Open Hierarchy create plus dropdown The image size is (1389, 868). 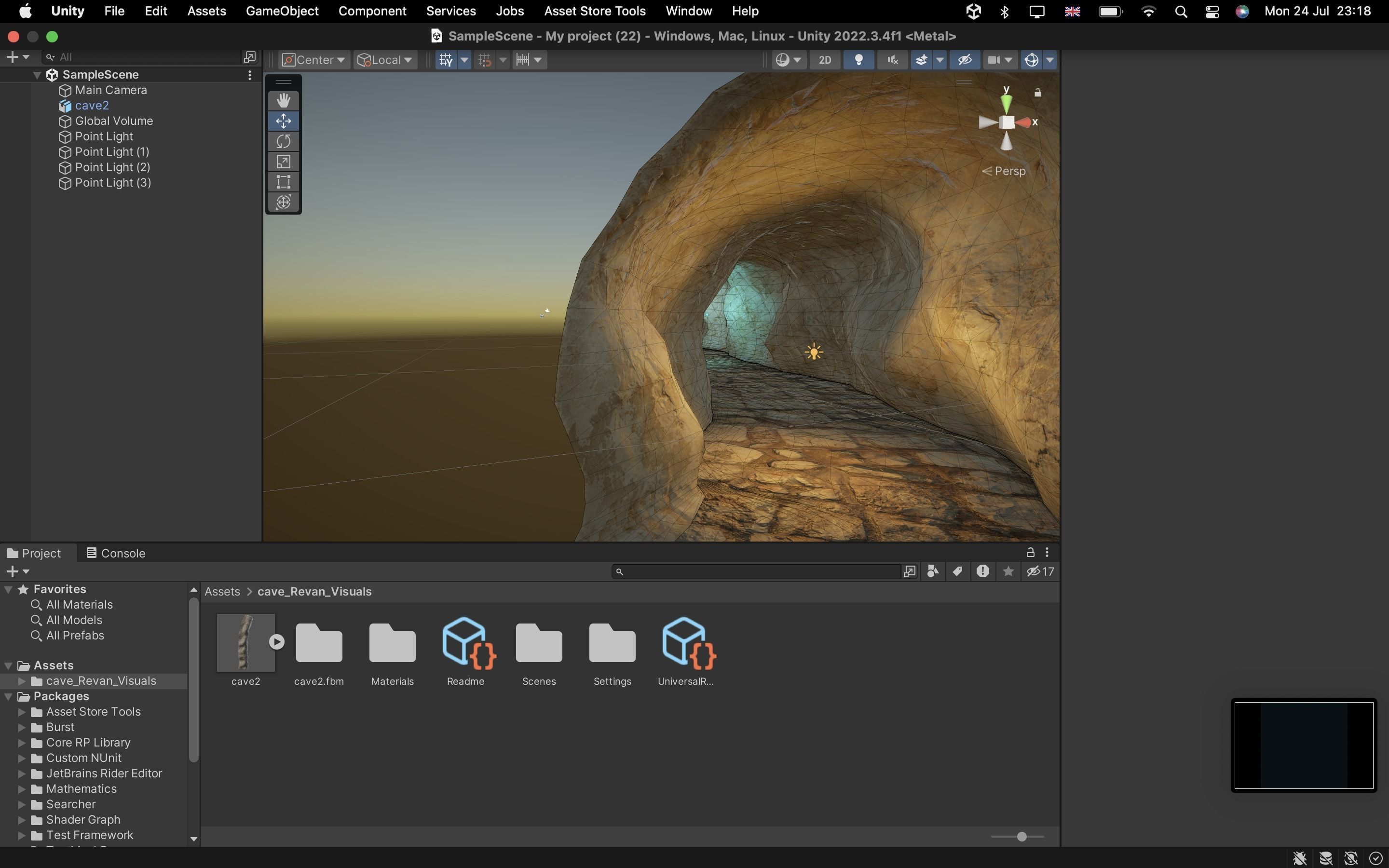17,57
